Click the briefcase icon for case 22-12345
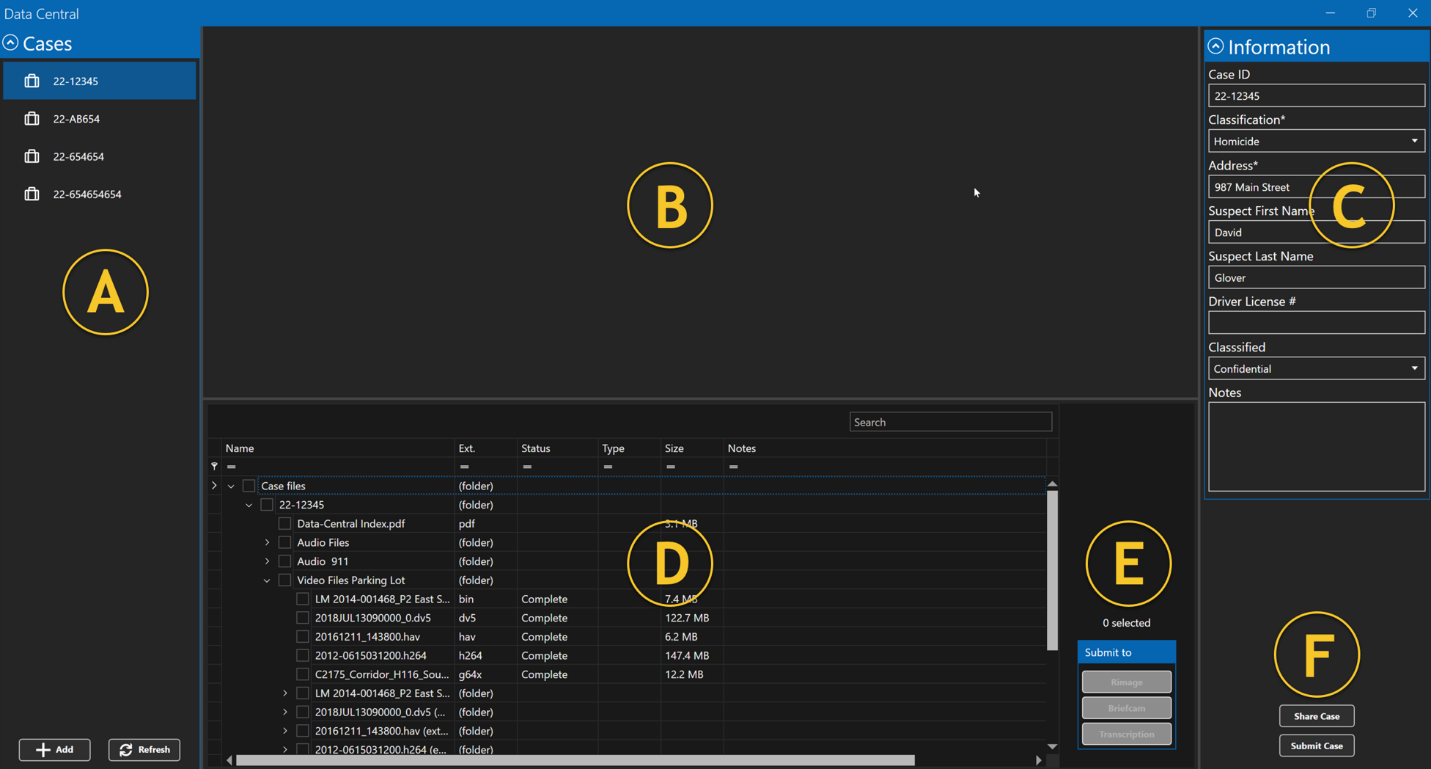The height and width of the screenshot is (769, 1431). pyautogui.click(x=32, y=81)
